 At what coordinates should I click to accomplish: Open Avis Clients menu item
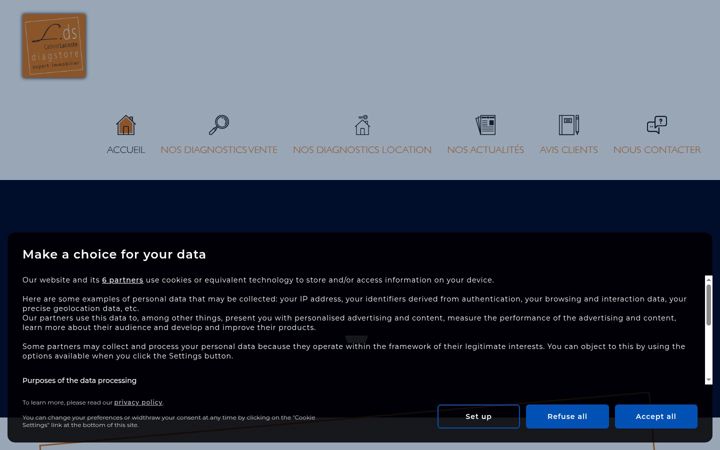tap(569, 150)
